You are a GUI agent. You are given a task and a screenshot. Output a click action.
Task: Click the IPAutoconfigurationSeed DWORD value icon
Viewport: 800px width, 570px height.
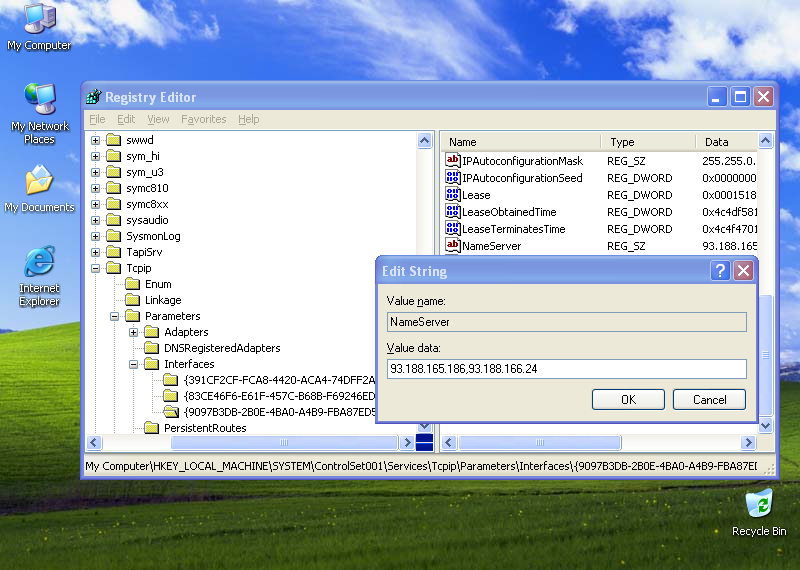(453, 178)
